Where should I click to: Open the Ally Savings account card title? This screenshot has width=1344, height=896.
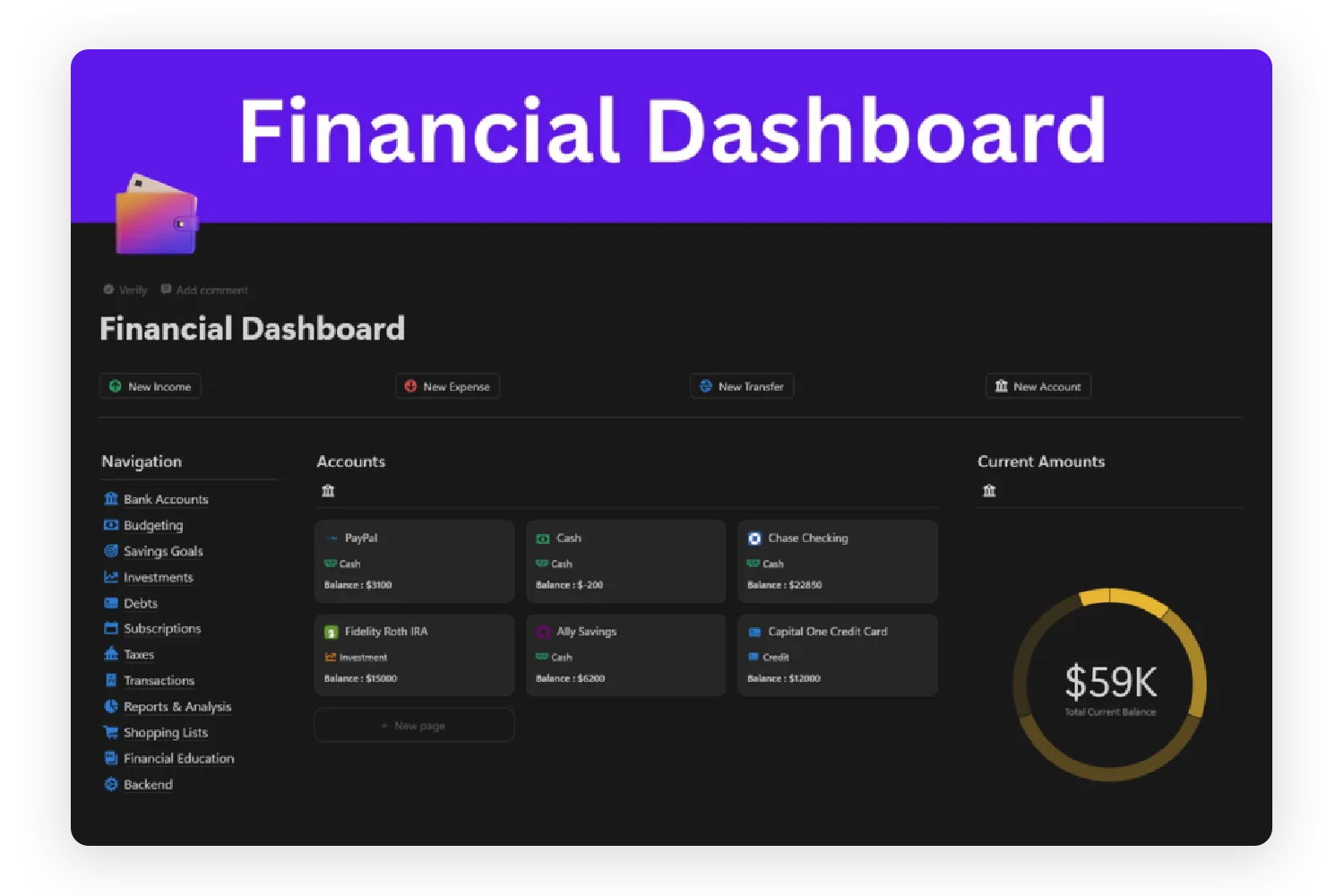pos(587,632)
